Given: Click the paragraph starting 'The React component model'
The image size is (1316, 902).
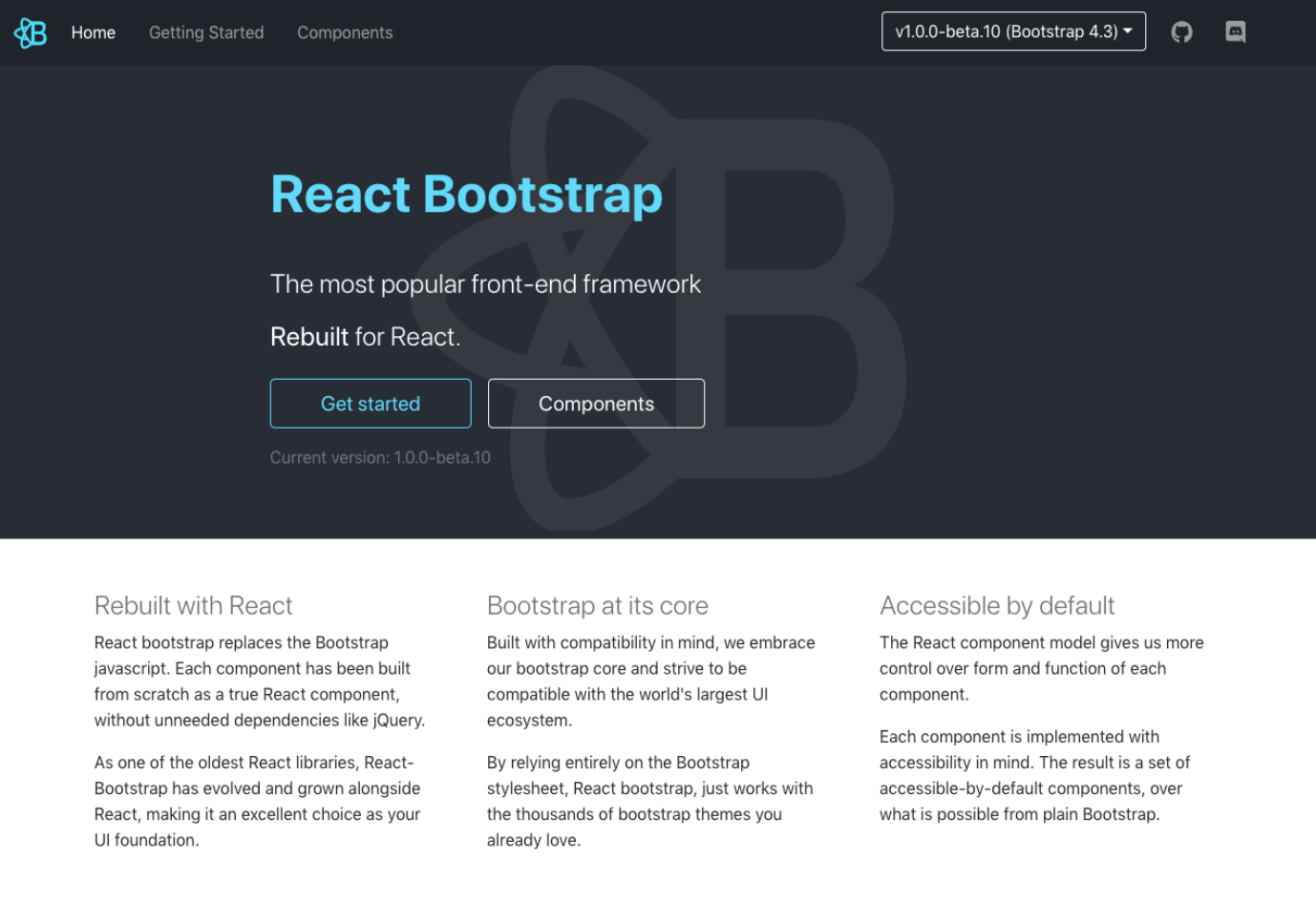Looking at the screenshot, I should [x=1042, y=668].
